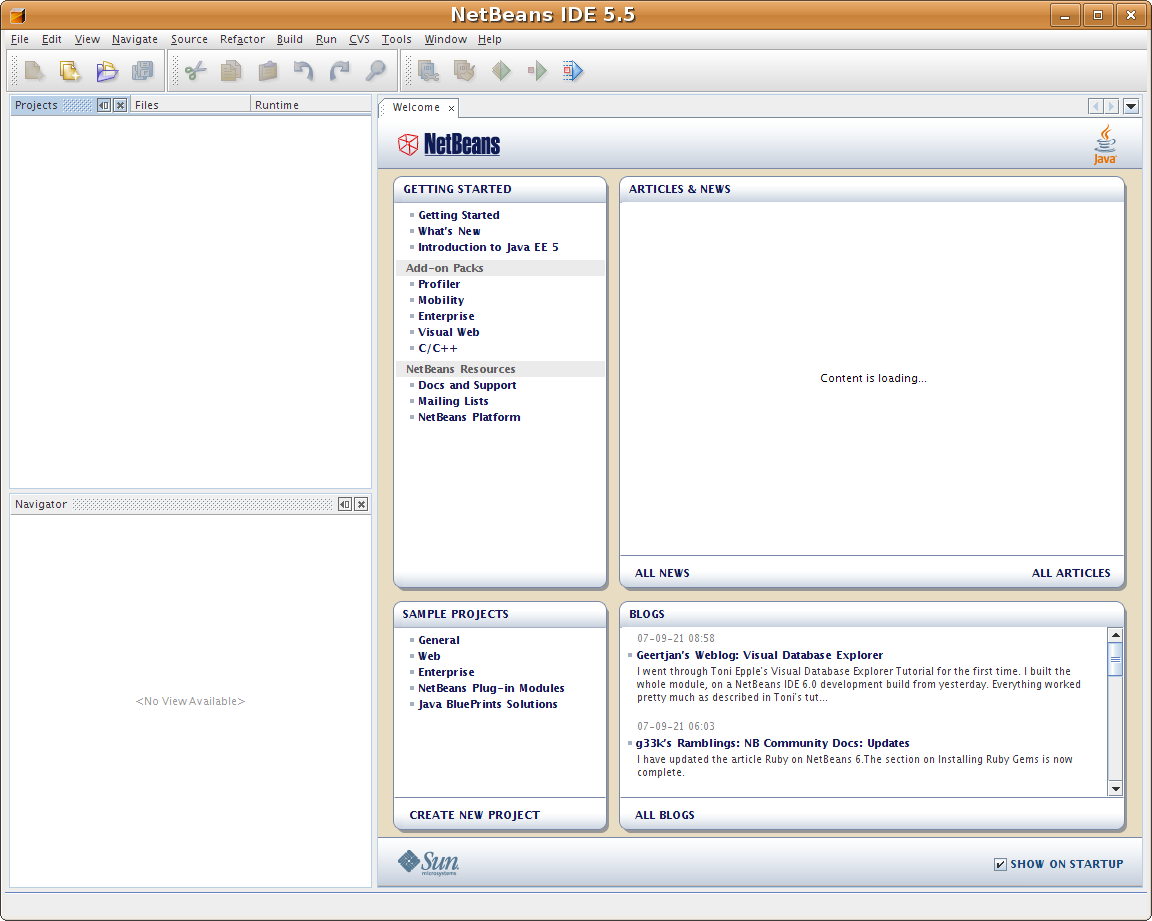Click the Debug Main Project icon
The height and width of the screenshot is (921, 1152).
[537, 71]
